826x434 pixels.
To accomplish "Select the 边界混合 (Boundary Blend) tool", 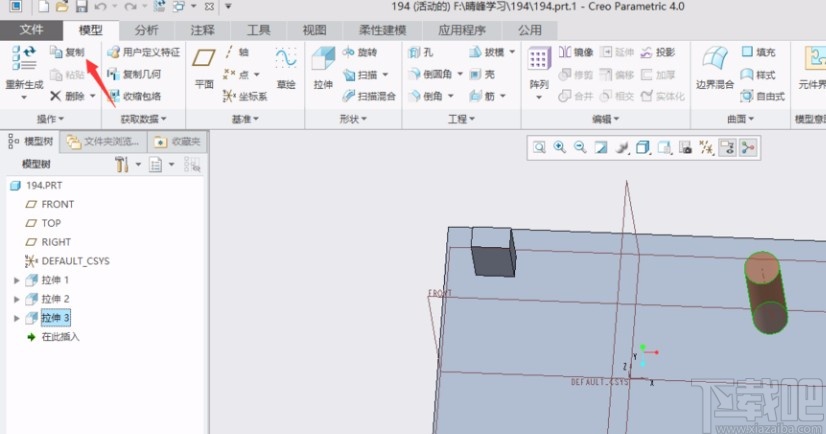I will click(714, 67).
